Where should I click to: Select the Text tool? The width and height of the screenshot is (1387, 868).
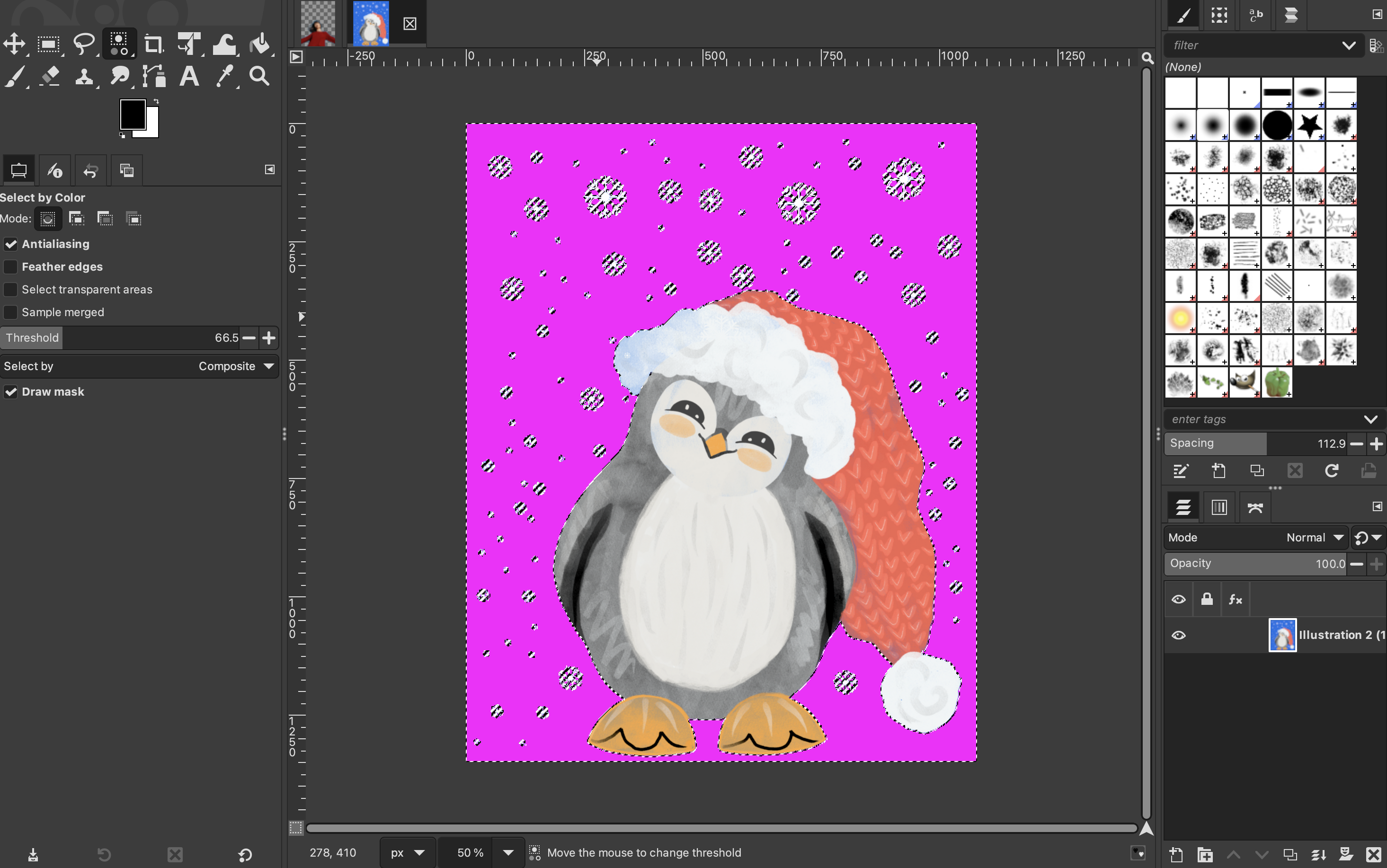pos(189,76)
